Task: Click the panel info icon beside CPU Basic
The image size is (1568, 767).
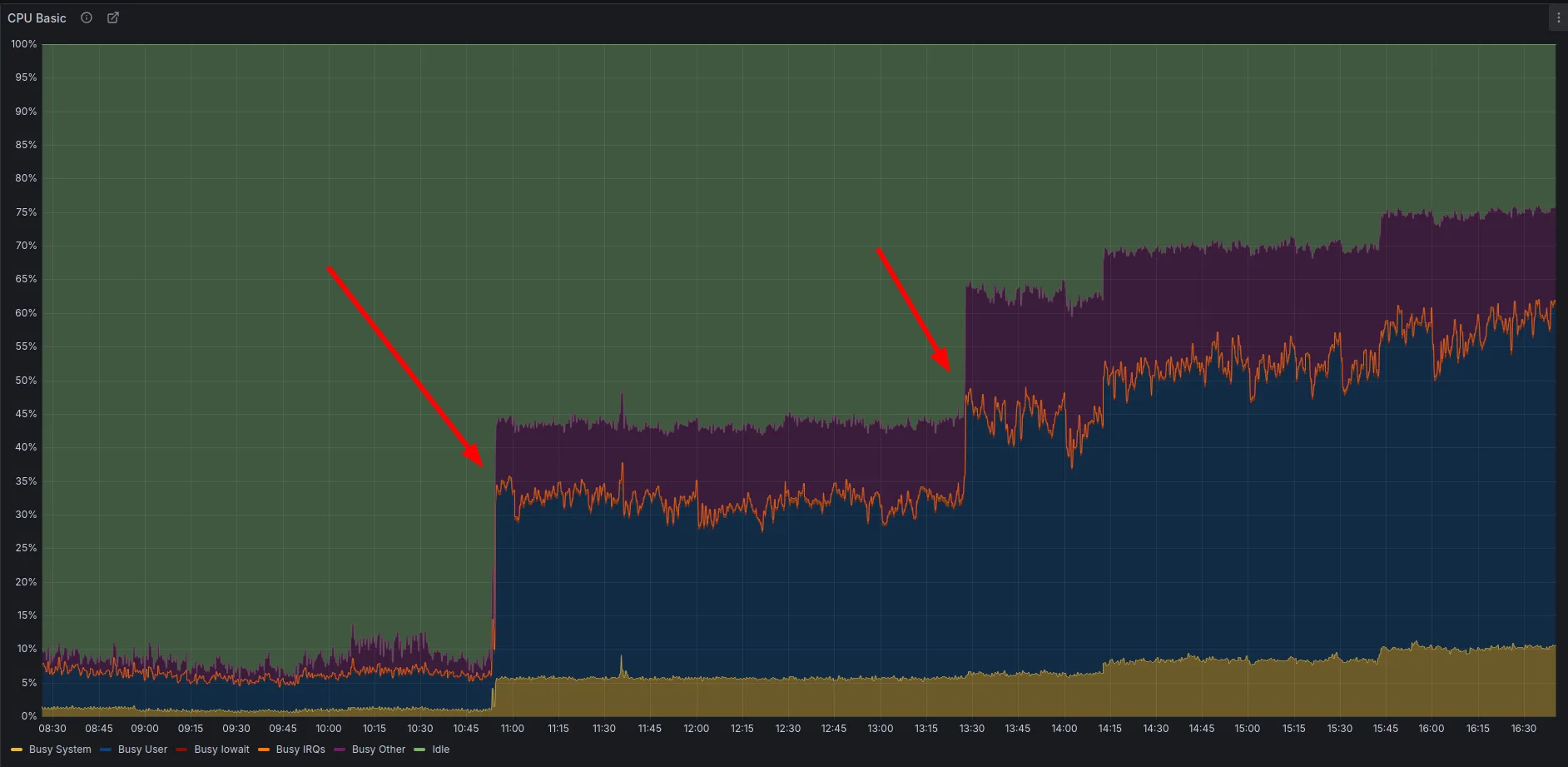Action: click(87, 17)
